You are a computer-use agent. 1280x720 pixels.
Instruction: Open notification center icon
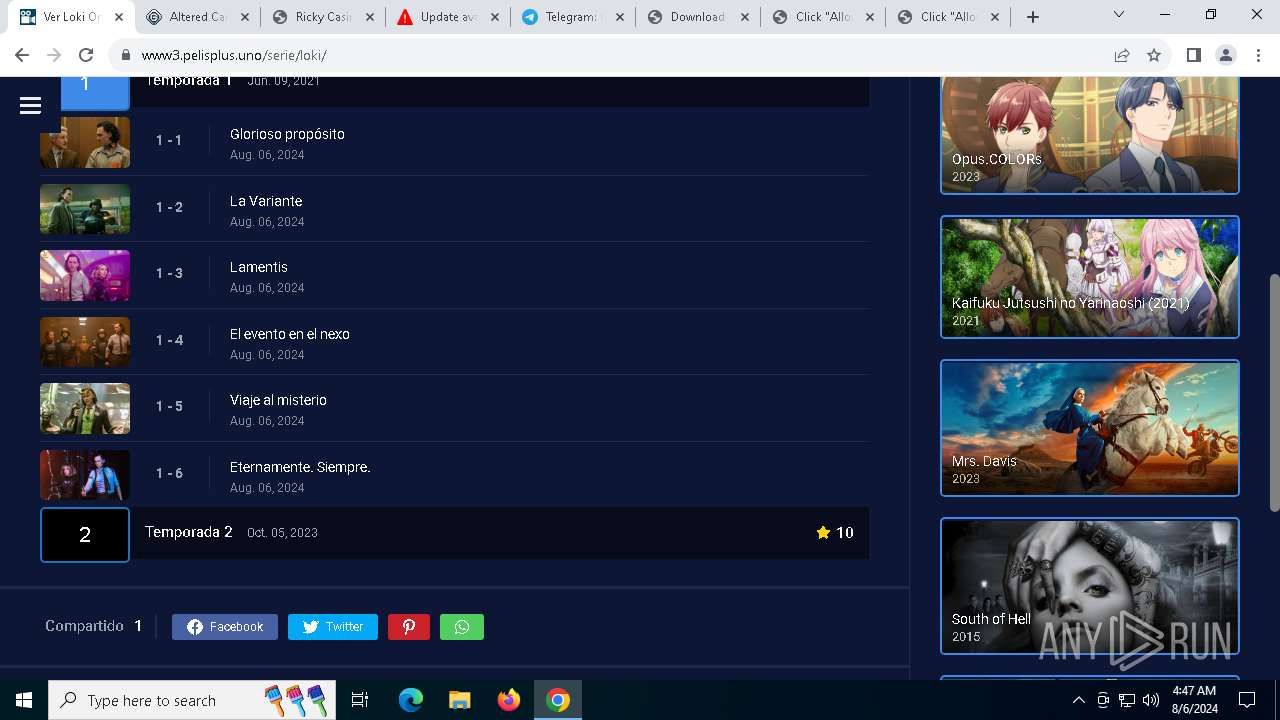tap(1247, 700)
